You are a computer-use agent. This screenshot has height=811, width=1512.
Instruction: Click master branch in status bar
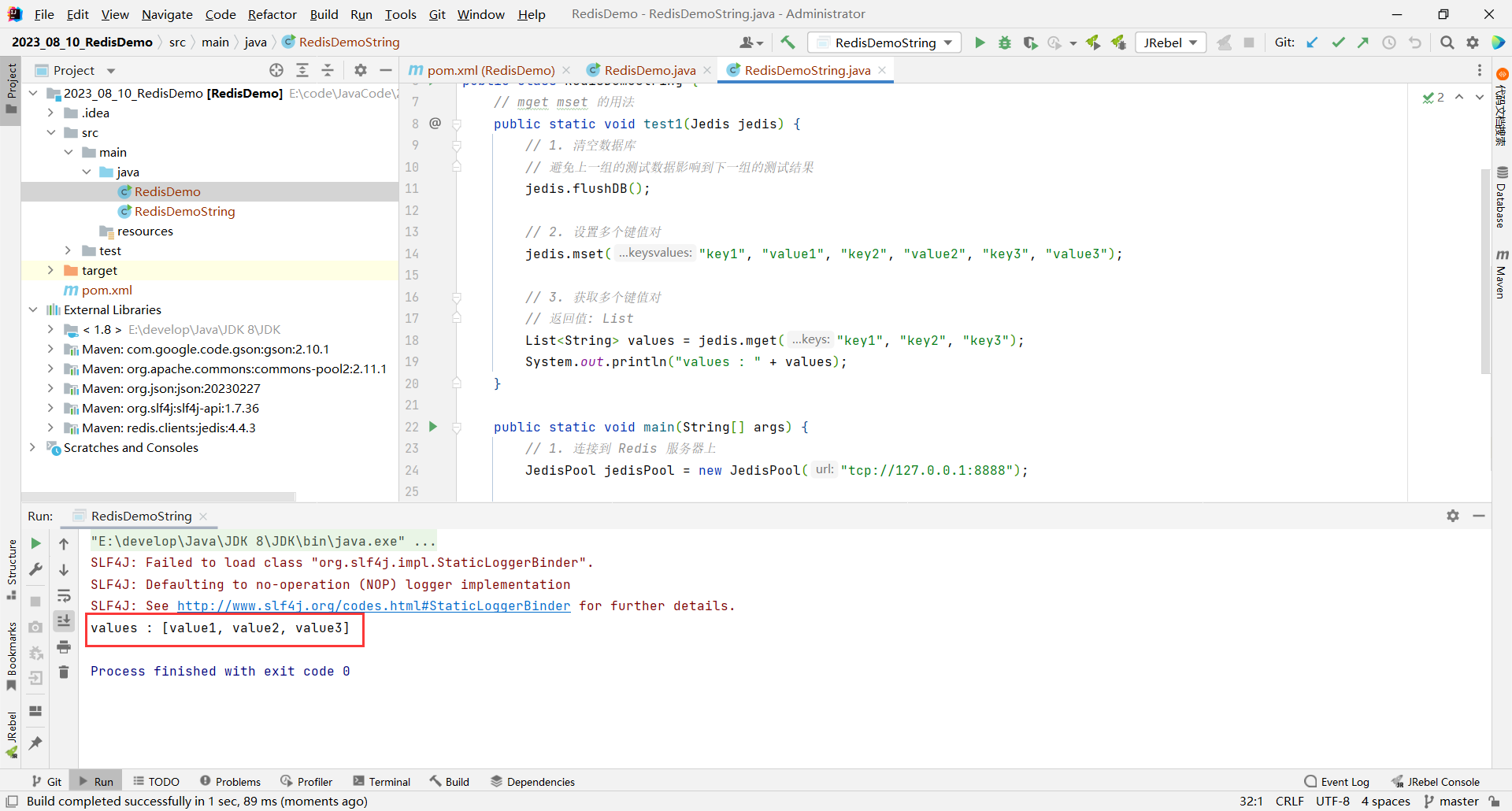coord(1452,801)
